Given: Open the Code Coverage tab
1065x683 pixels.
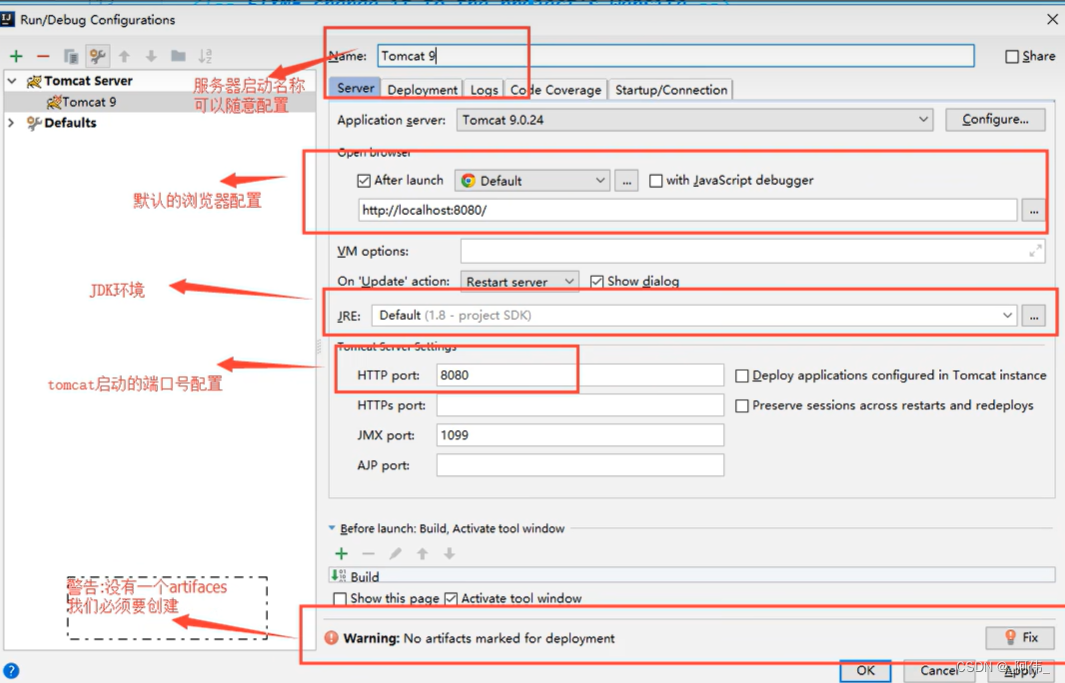Looking at the screenshot, I should click(556, 90).
